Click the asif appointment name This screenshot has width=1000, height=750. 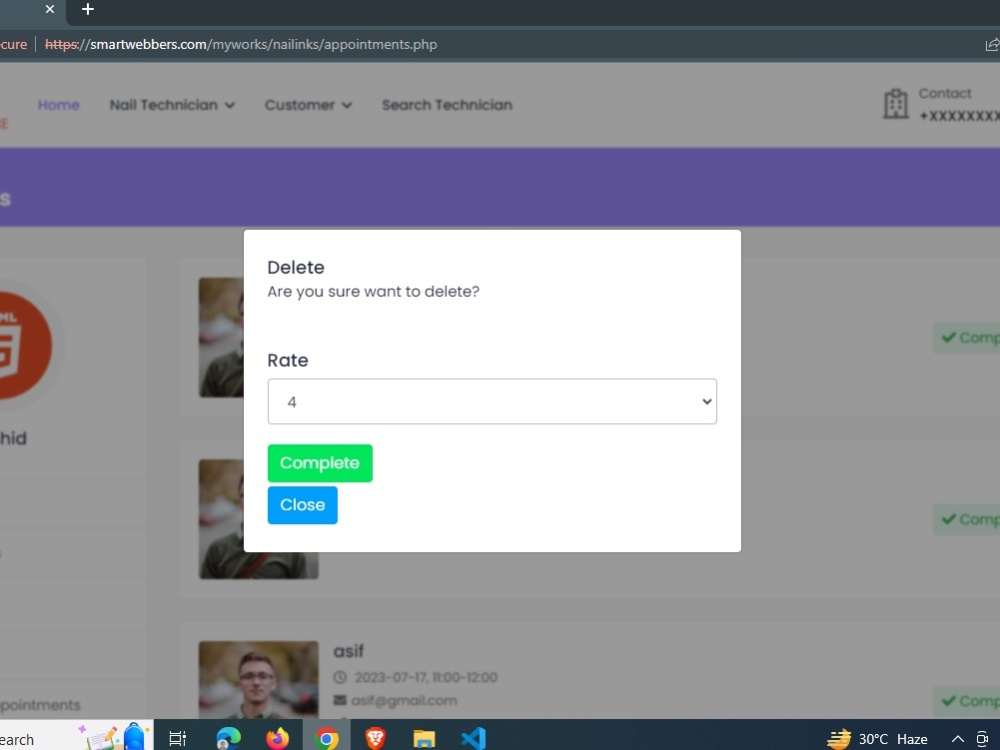pyautogui.click(x=348, y=651)
